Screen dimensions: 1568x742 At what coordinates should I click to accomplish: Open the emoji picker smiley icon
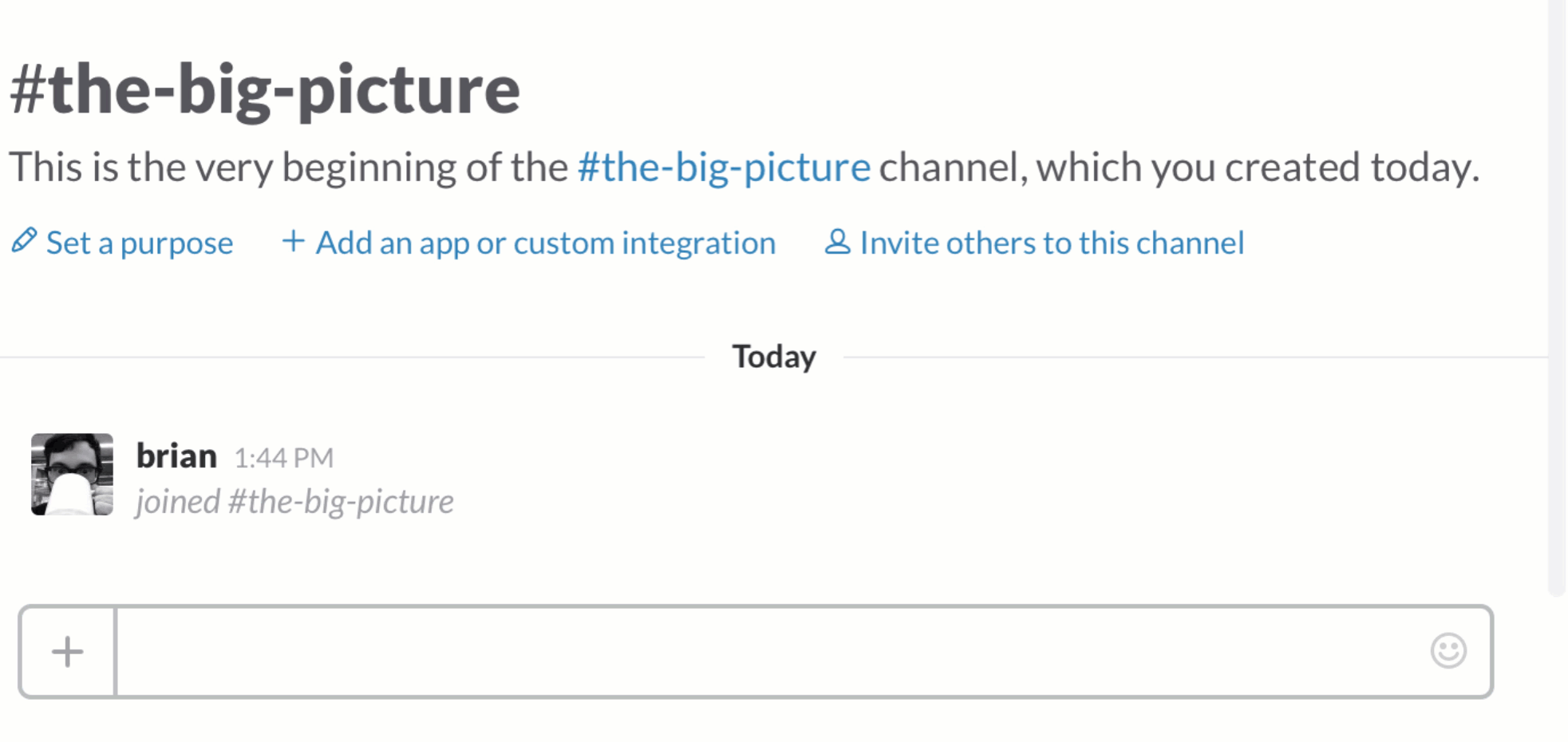(x=1448, y=650)
